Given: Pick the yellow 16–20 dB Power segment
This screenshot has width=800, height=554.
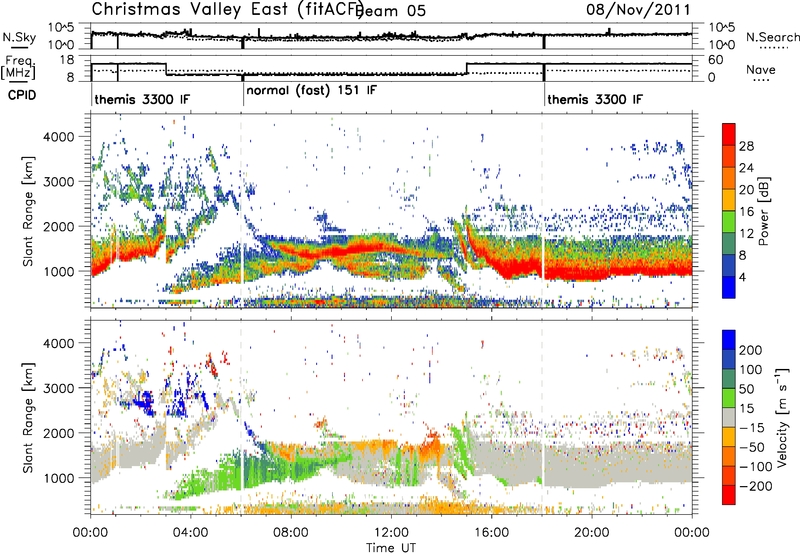Looking at the screenshot, I should click(x=729, y=200).
